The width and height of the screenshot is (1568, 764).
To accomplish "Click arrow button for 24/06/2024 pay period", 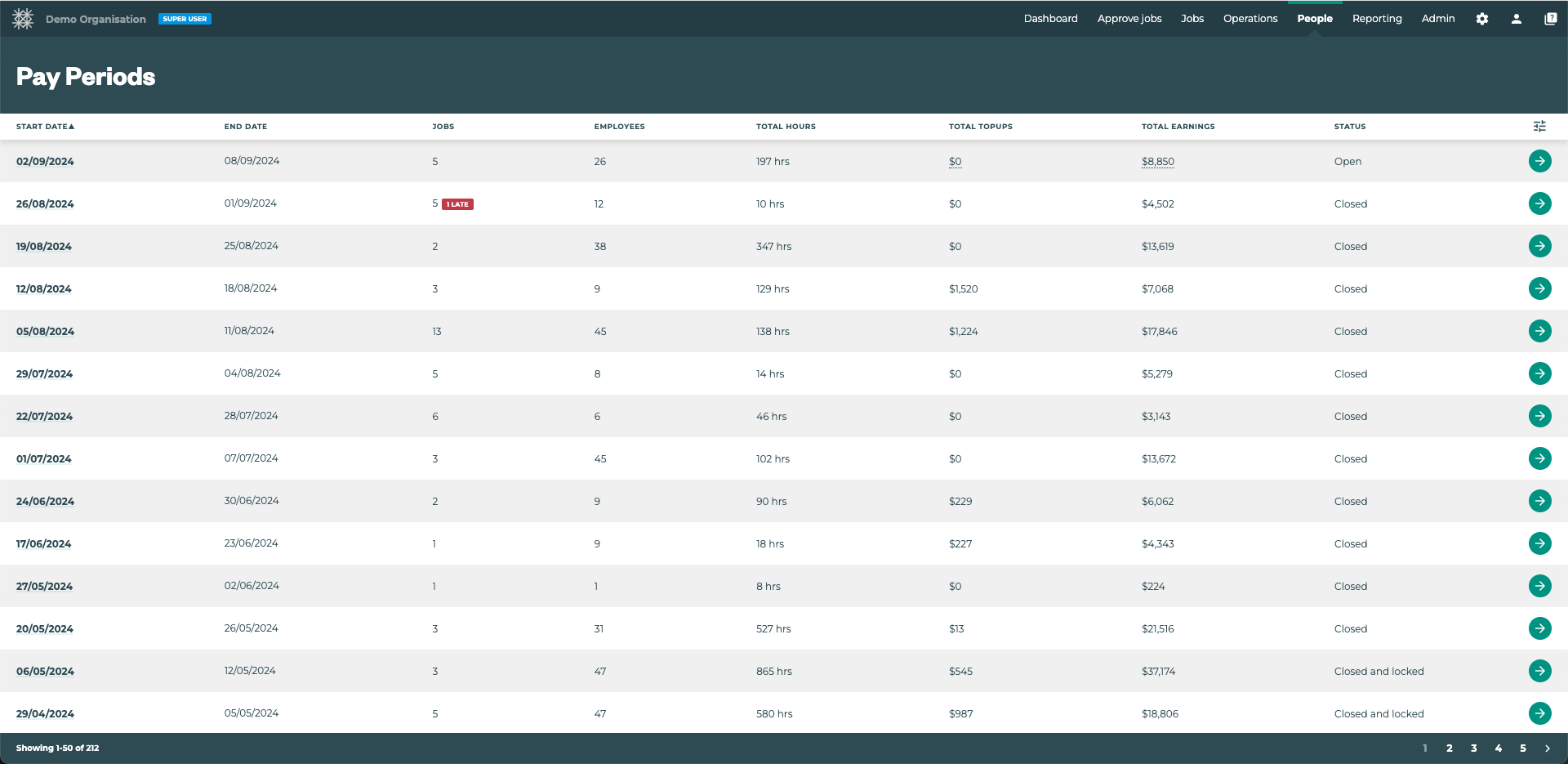I will click(x=1539, y=501).
